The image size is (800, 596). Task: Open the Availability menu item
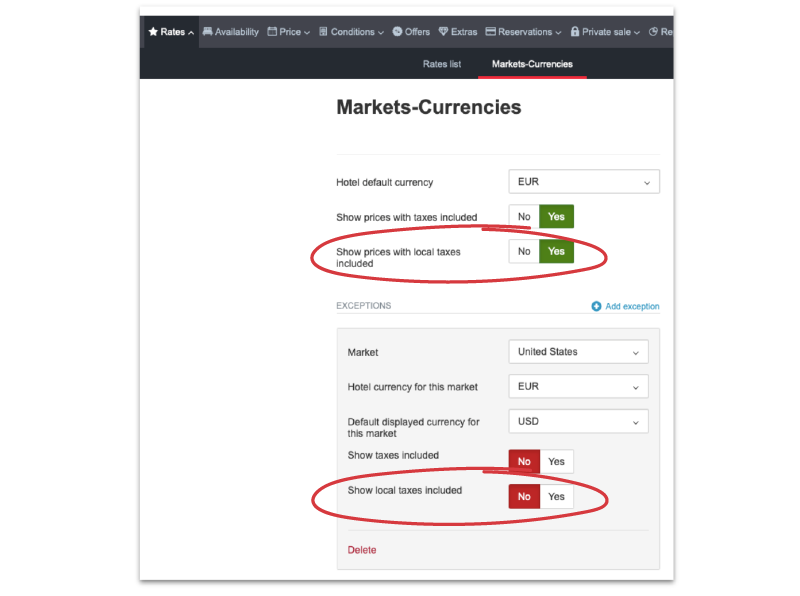pos(231,32)
